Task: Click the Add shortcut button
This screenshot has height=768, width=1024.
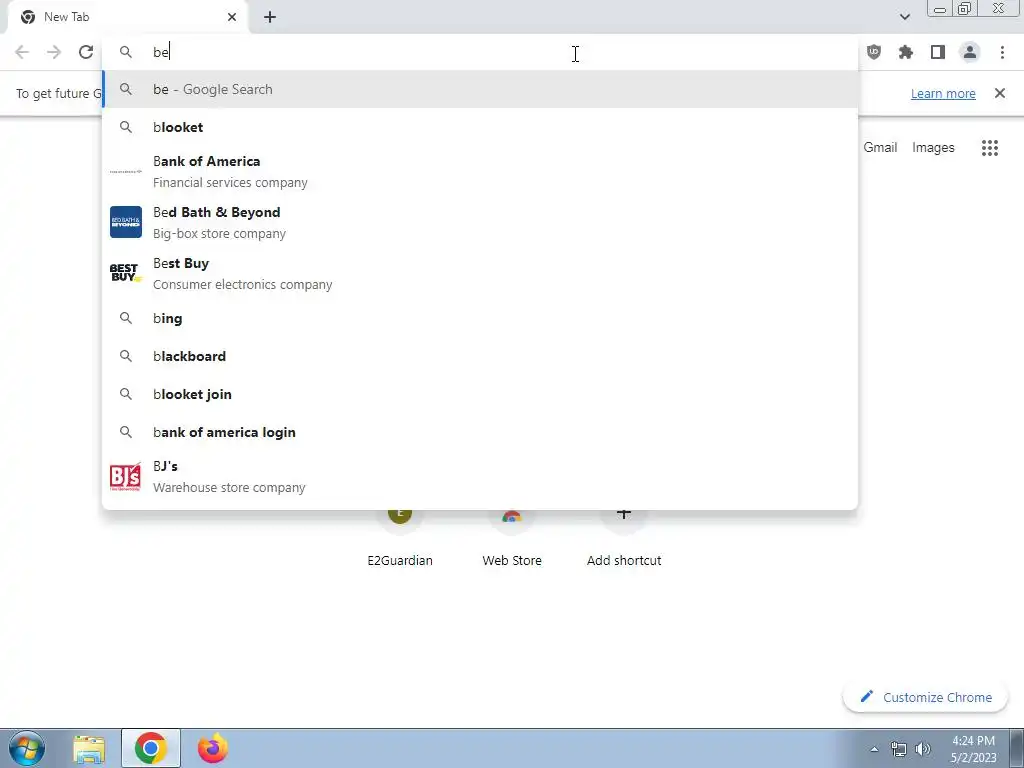Action: (624, 540)
